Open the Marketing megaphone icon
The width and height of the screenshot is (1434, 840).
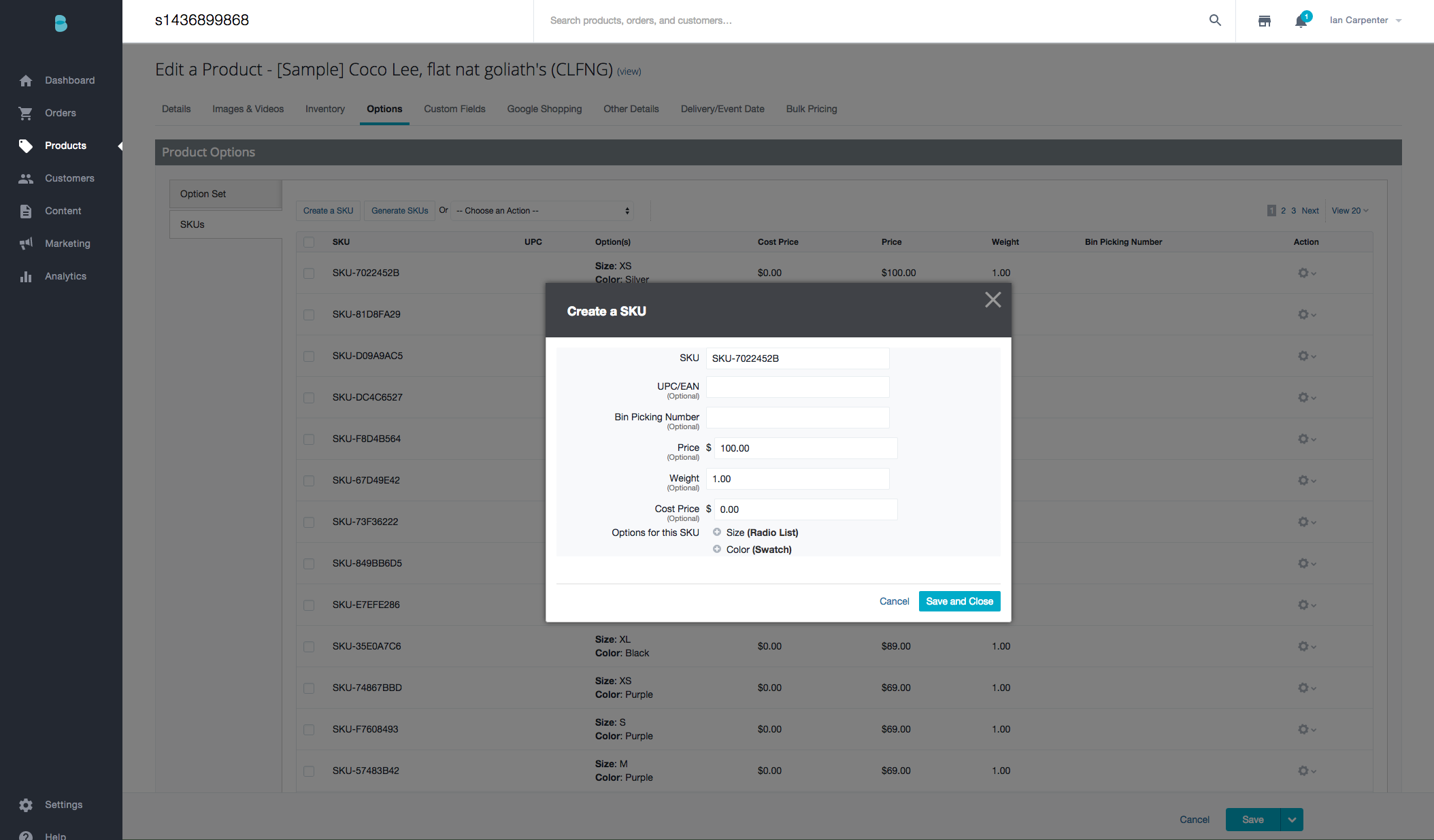(26, 243)
